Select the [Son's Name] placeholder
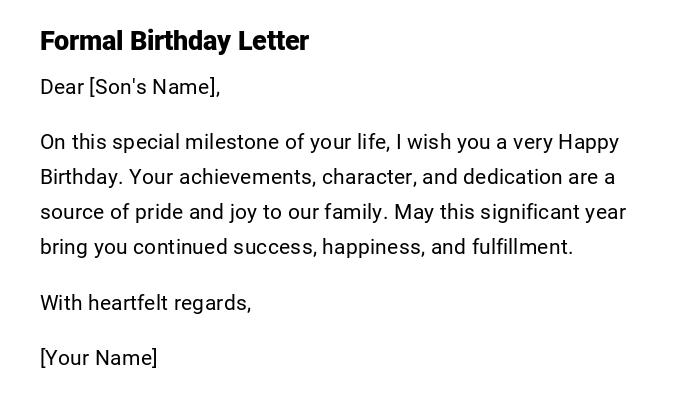Viewport: 700px width, 420px height. tap(154, 87)
